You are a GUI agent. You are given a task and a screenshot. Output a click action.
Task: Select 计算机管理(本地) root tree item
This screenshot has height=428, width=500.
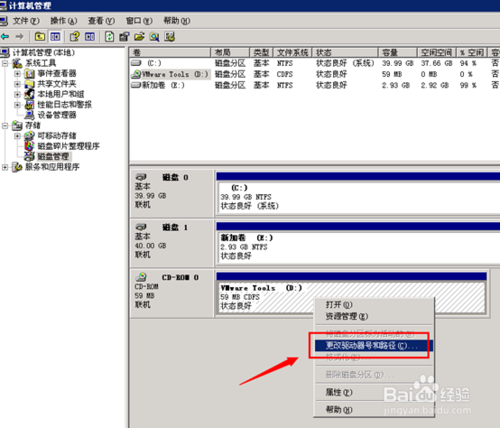click(x=44, y=52)
